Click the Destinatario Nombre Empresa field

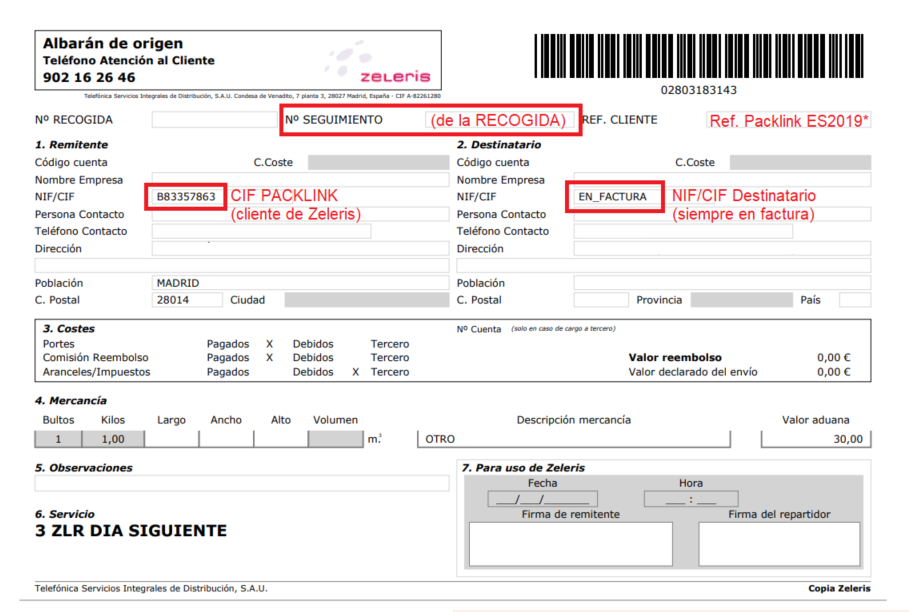click(x=722, y=179)
